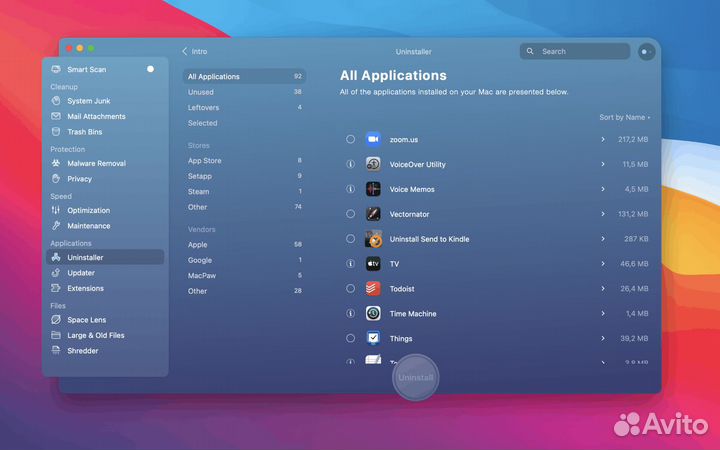Click the Uninstaller sidebar icon
This screenshot has height=450, width=720.
click(56, 257)
